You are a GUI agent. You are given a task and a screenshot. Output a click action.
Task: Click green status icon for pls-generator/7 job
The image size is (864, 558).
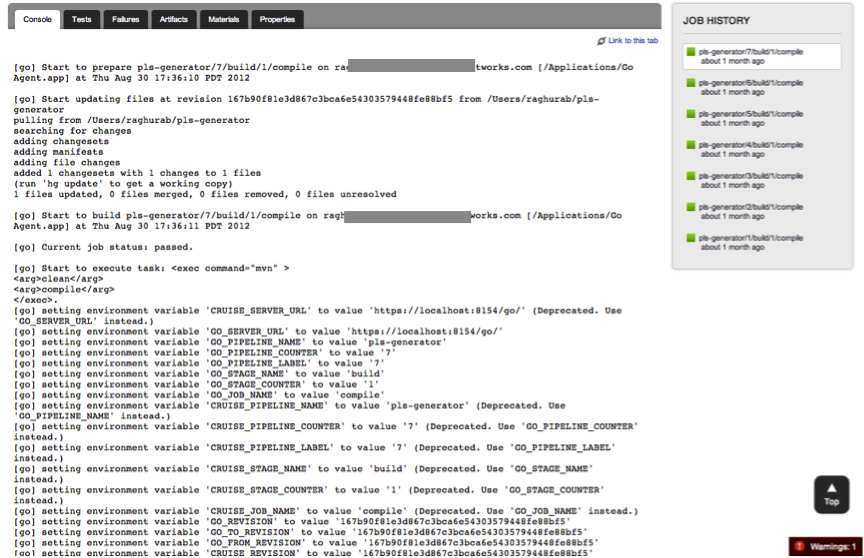point(690,52)
